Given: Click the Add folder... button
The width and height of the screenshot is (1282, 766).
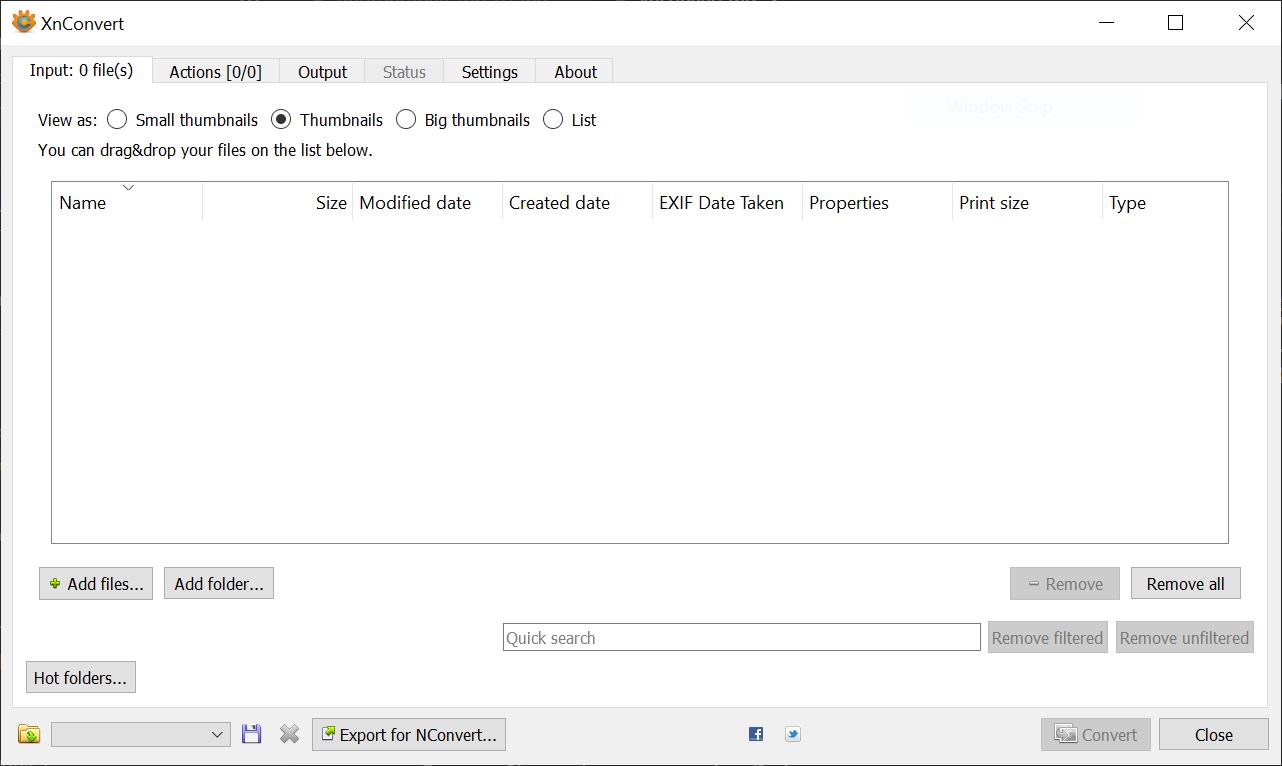Looking at the screenshot, I should (x=219, y=584).
